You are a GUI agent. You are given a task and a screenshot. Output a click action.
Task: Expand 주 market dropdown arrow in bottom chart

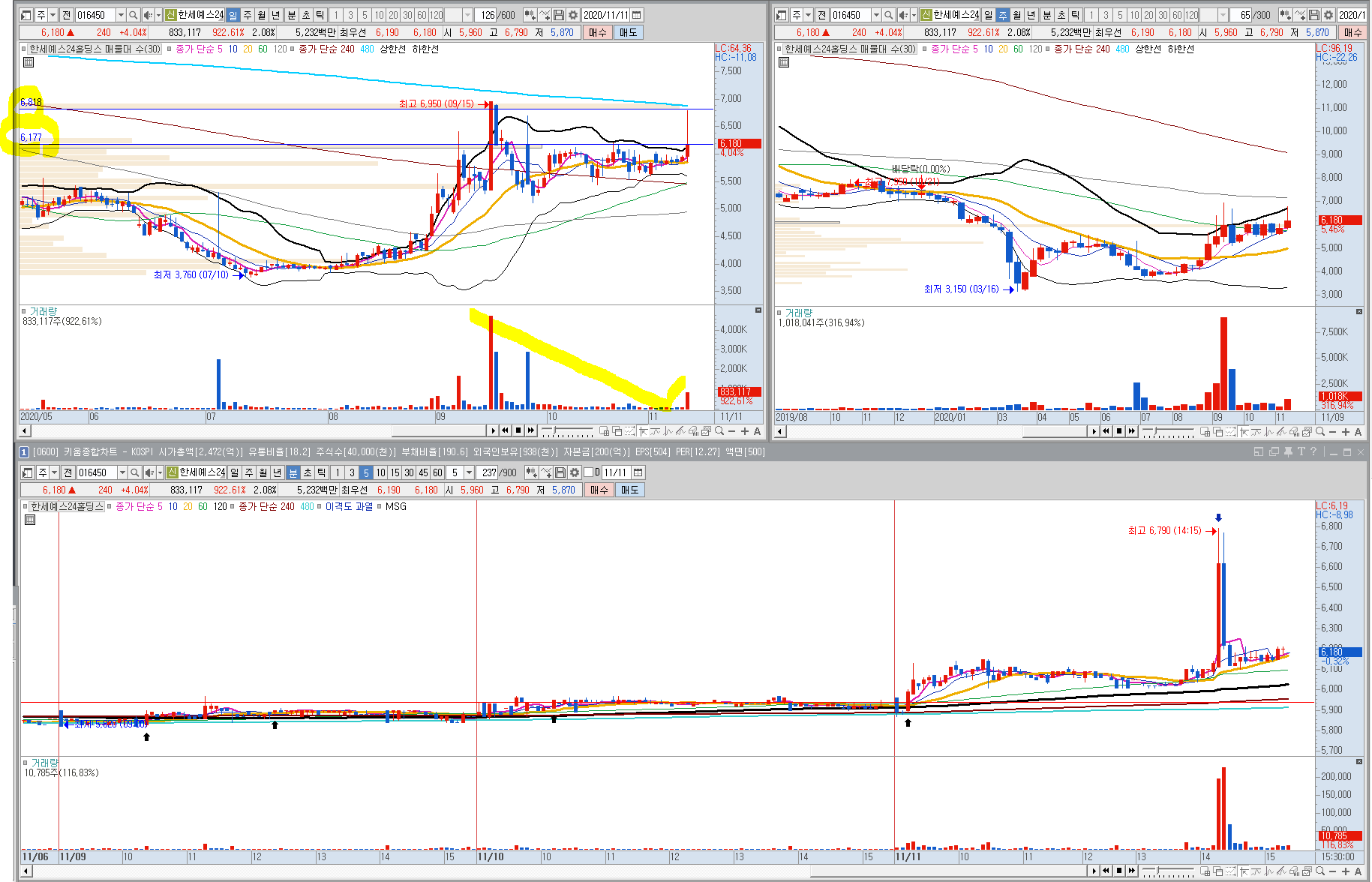tap(54, 472)
